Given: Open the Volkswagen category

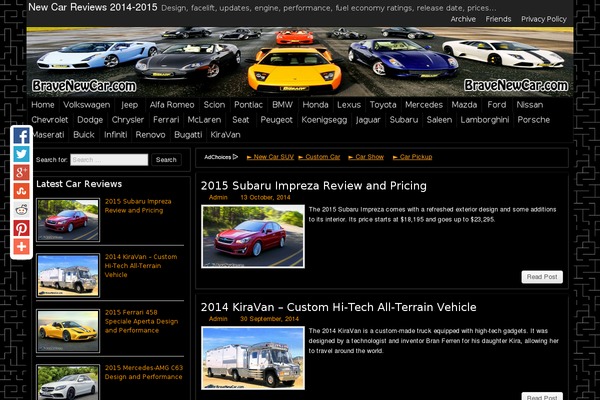Looking at the screenshot, I should pyautogui.click(x=86, y=105).
